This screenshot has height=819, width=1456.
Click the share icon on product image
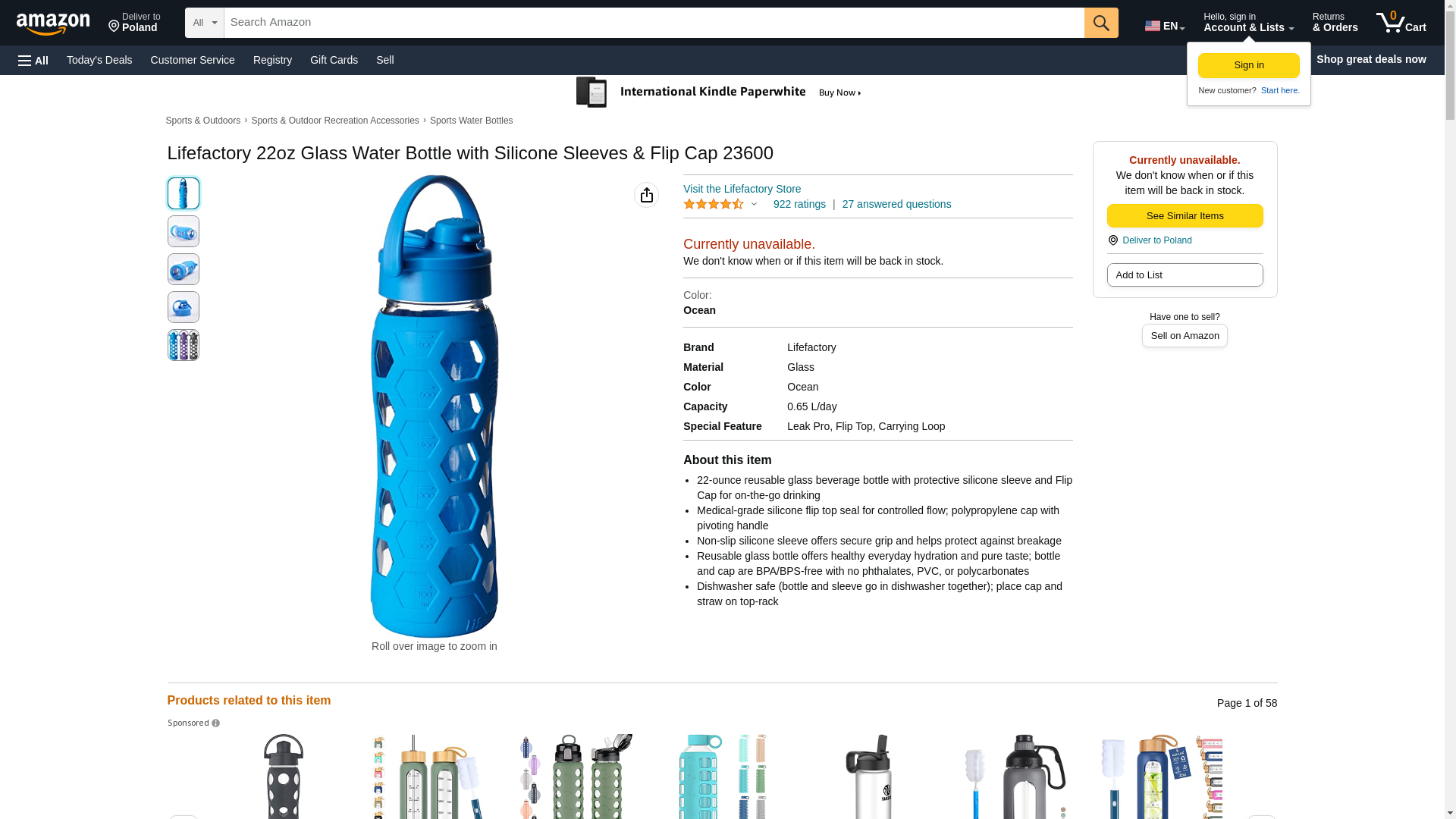pos(646,195)
